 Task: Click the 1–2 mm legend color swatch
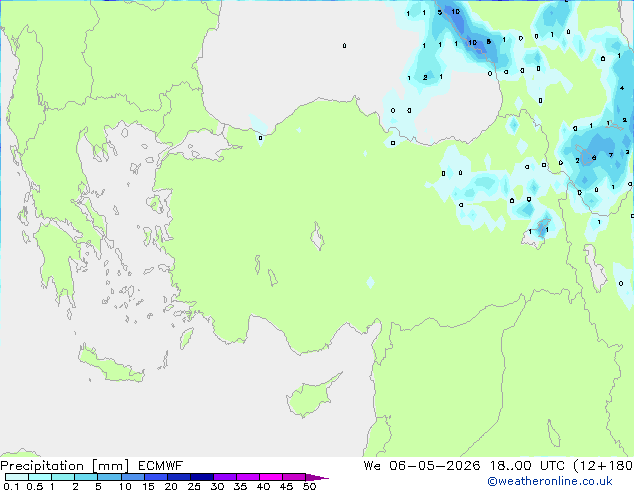coord(63,477)
